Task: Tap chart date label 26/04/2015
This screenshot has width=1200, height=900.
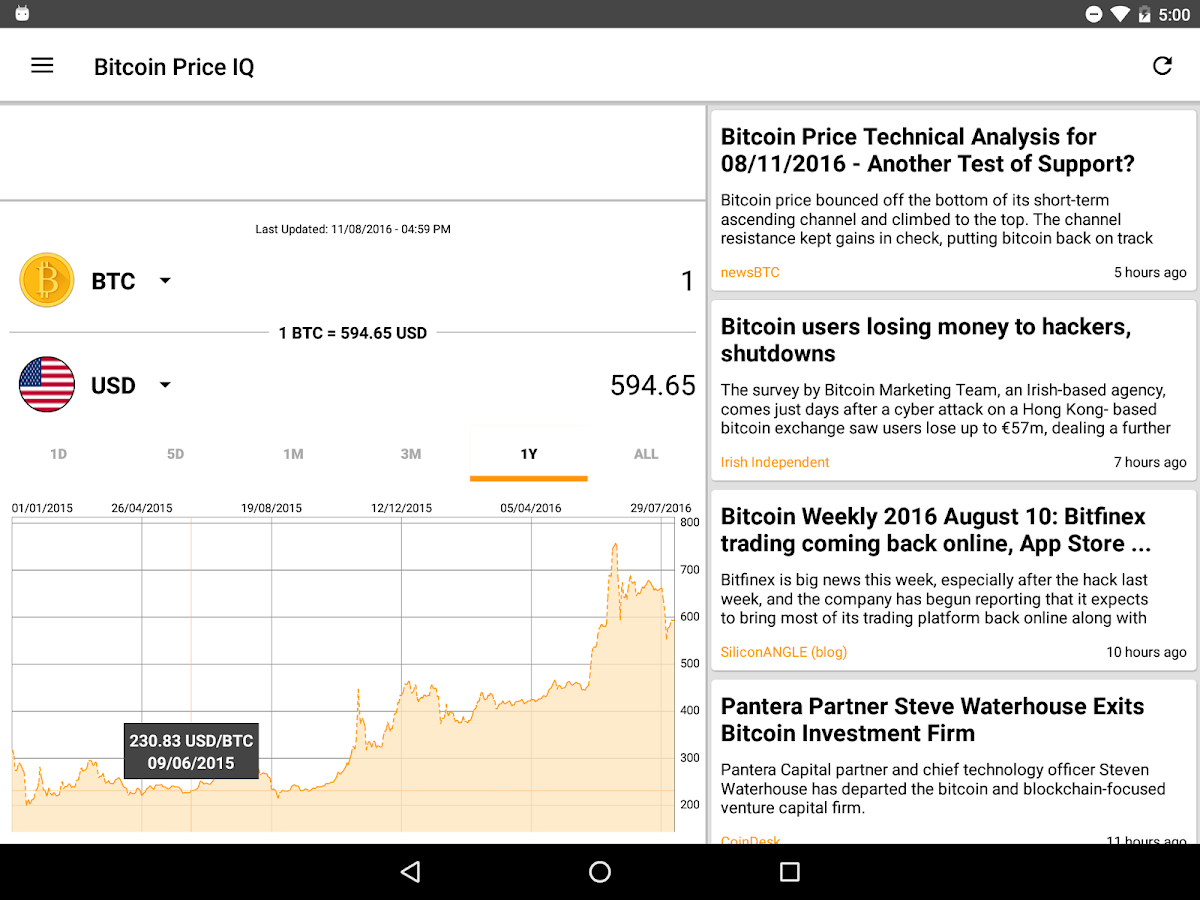Action: click(x=141, y=508)
